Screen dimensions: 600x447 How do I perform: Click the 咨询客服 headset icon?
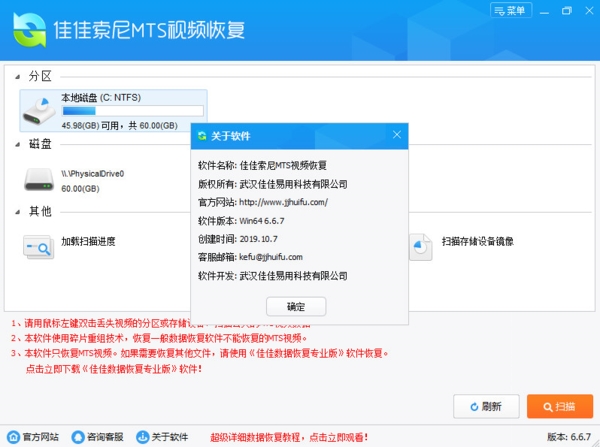[78, 437]
